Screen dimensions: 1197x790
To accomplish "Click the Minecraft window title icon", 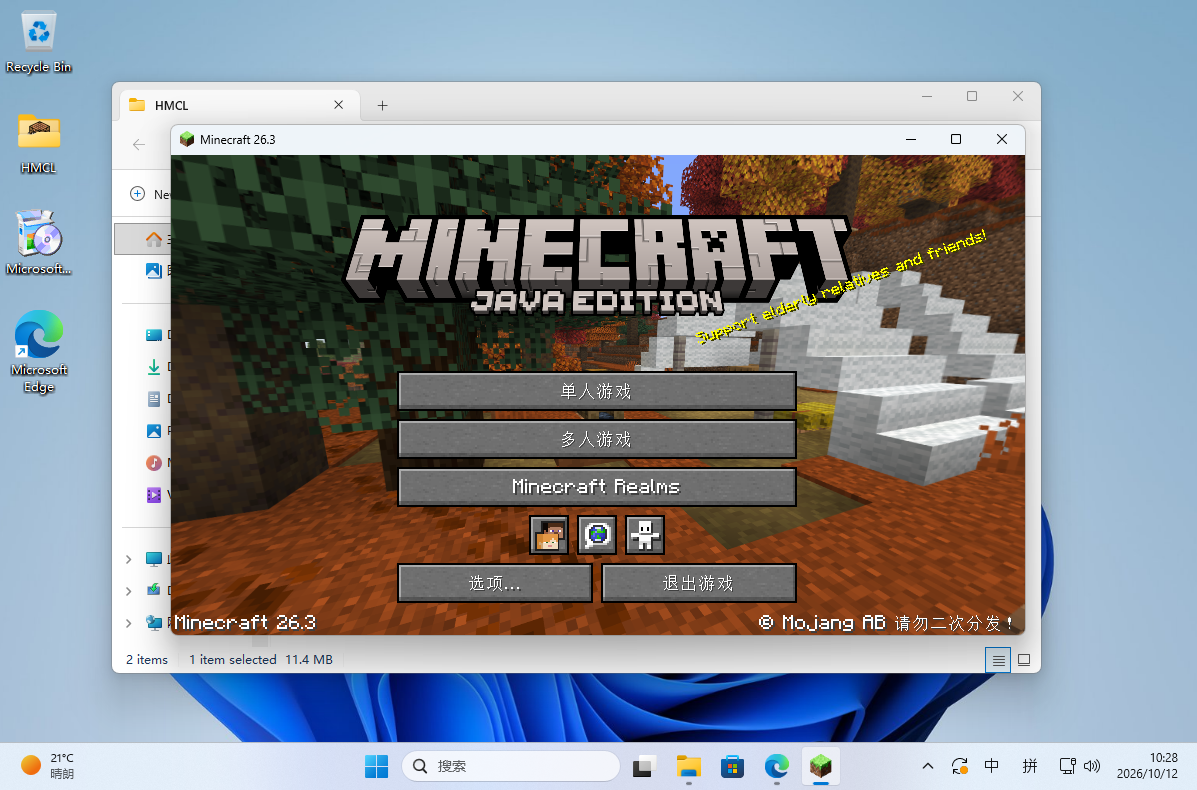I will click(x=186, y=140).
